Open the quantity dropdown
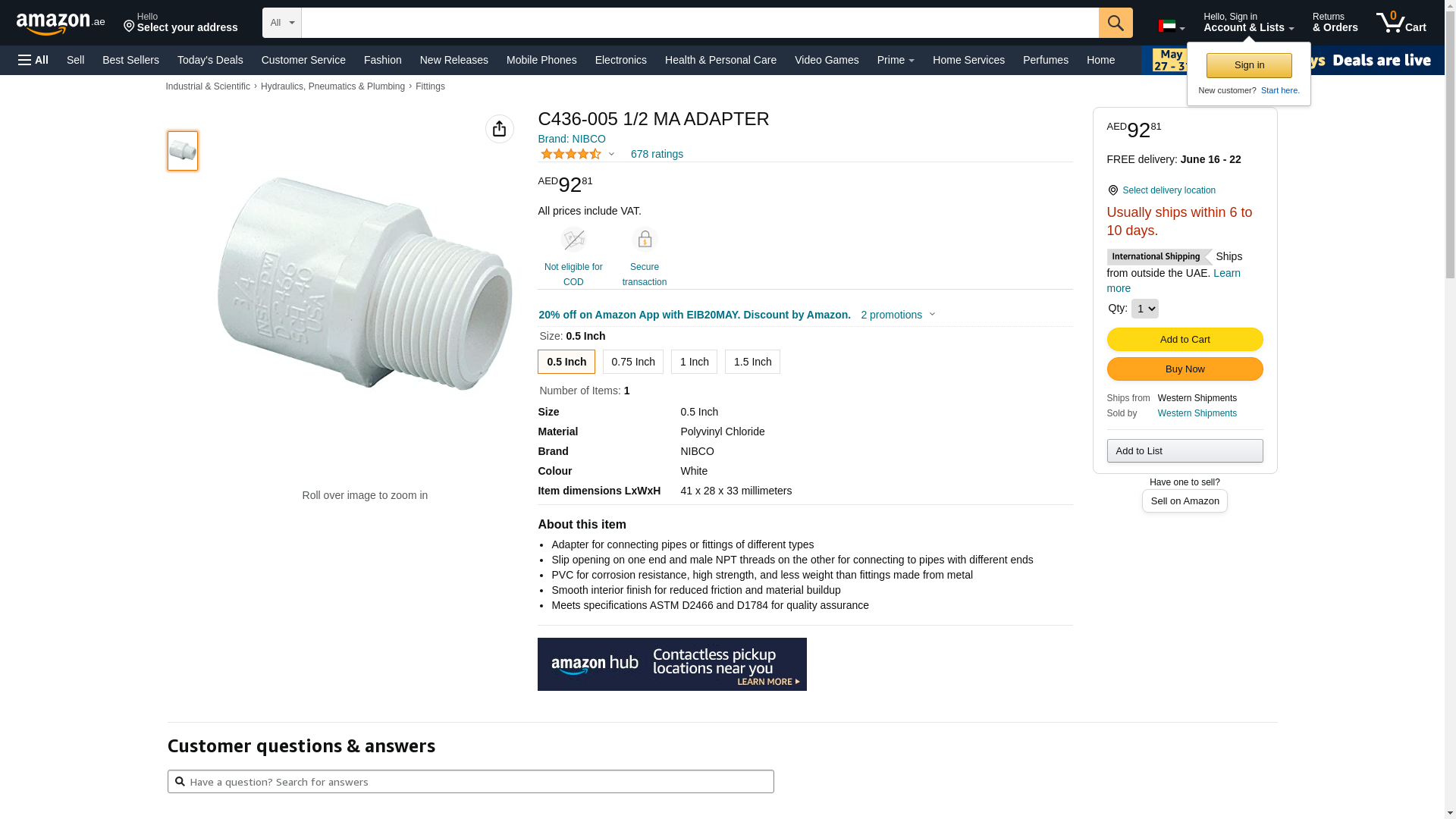This screenshot has height=819, width=1456. click(x=1144, y=309)
